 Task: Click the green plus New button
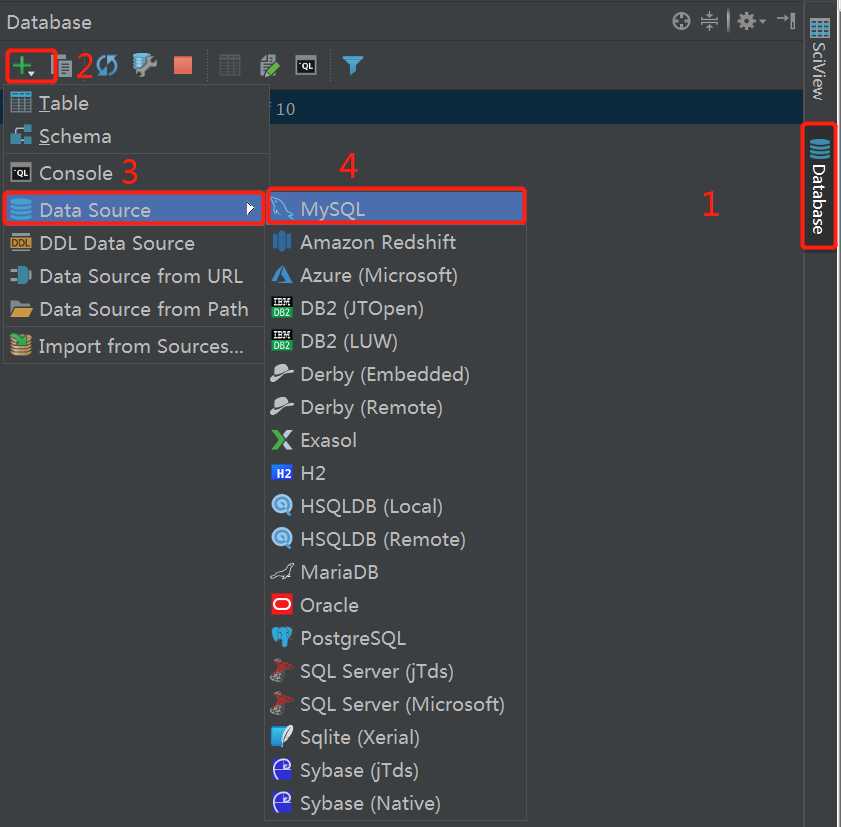click(x=24, y=66)
